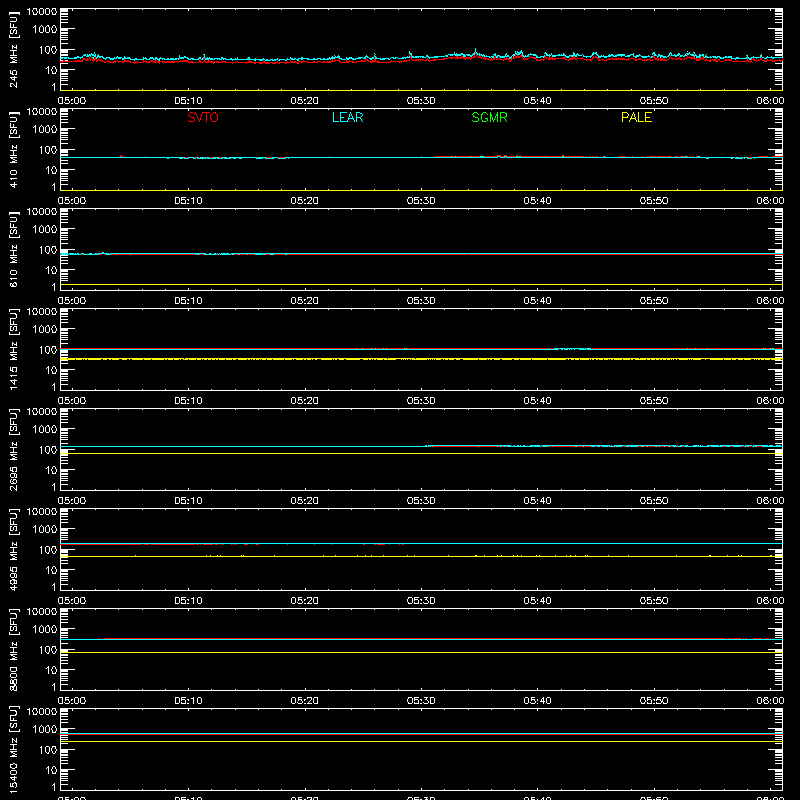Image resolution: width=800 pixels, height=800 pixels.
Task: Click the cyan LEAR legend label
Action: click(x=347, y=117)
